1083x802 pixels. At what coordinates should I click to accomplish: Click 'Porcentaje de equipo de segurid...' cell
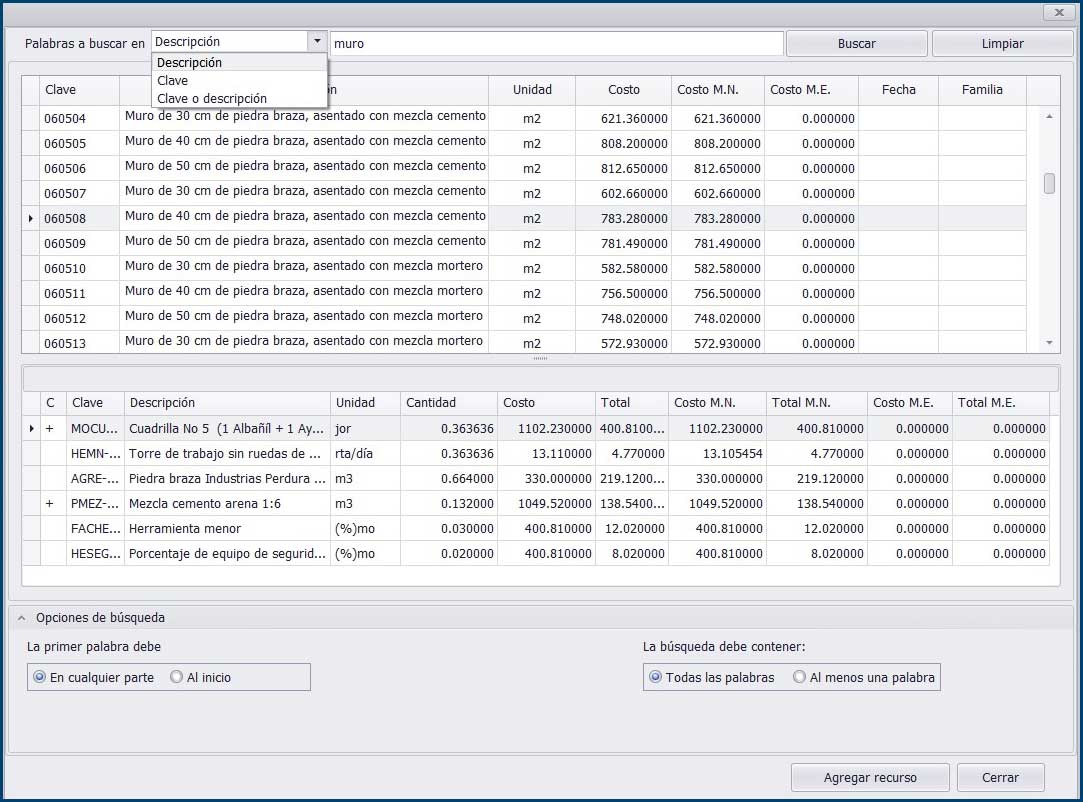coord(227,553)
